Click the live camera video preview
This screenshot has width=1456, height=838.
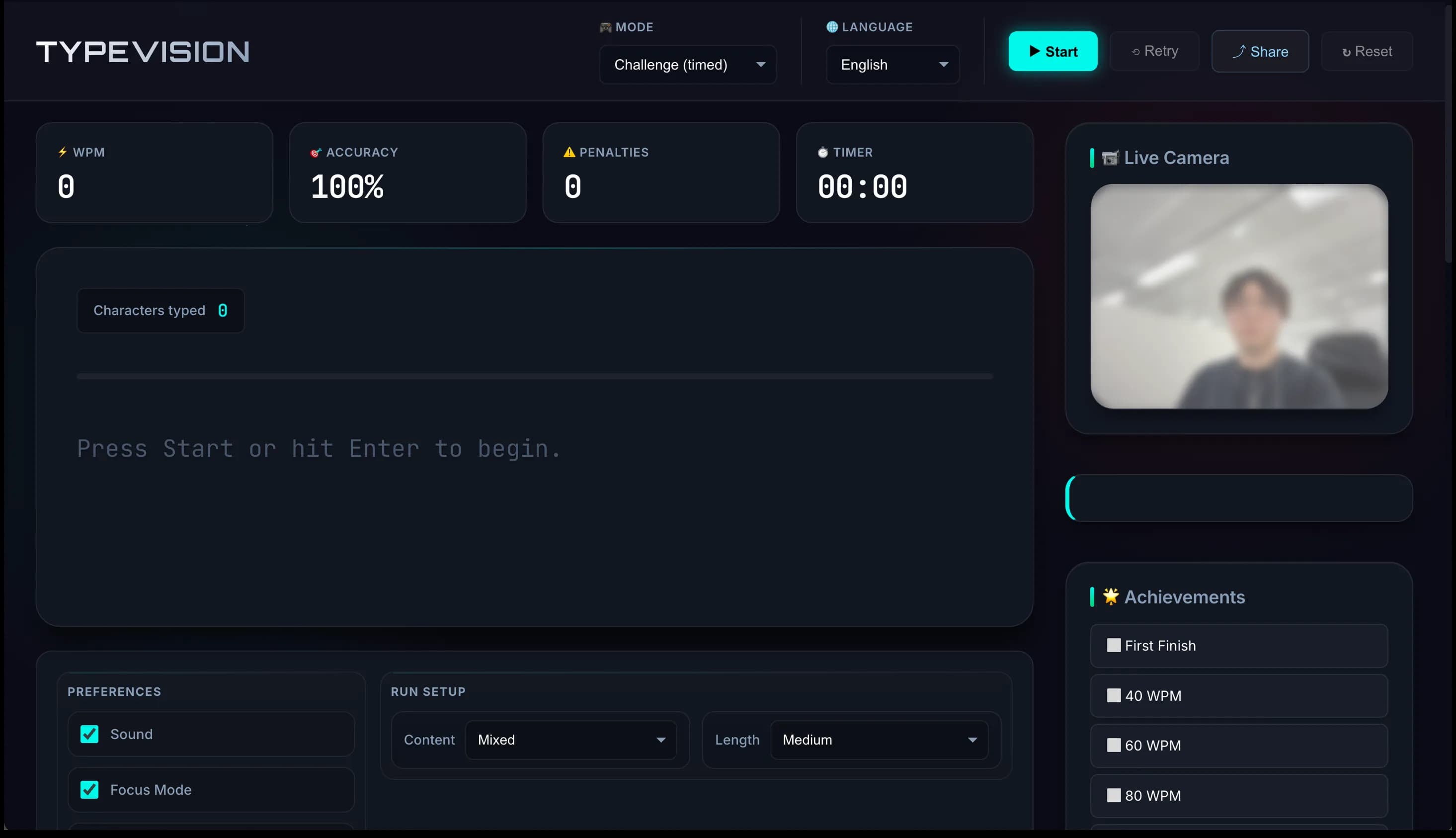(1239, 296)
